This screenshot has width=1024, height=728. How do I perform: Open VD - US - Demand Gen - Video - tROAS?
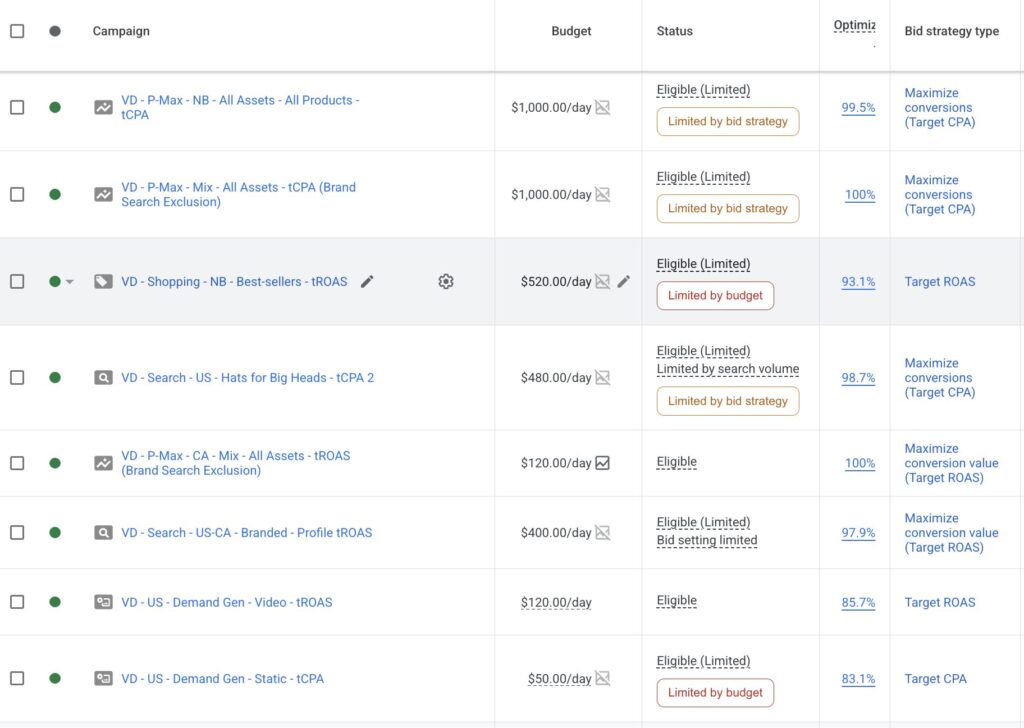tap(227, 602)
